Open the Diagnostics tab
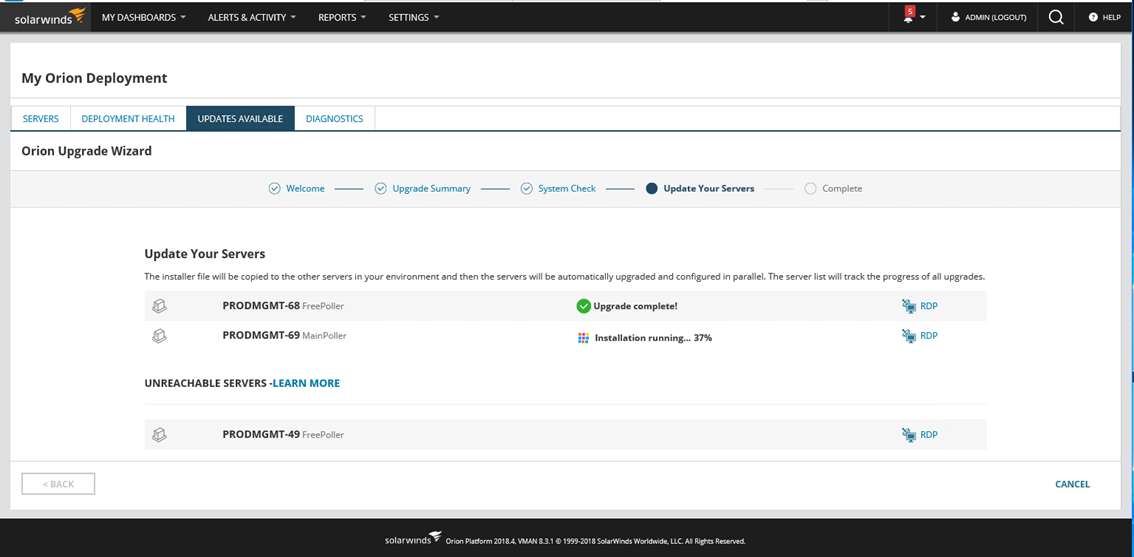The height and width of the screenshot is (557, 1134). [x=334, y=119]
